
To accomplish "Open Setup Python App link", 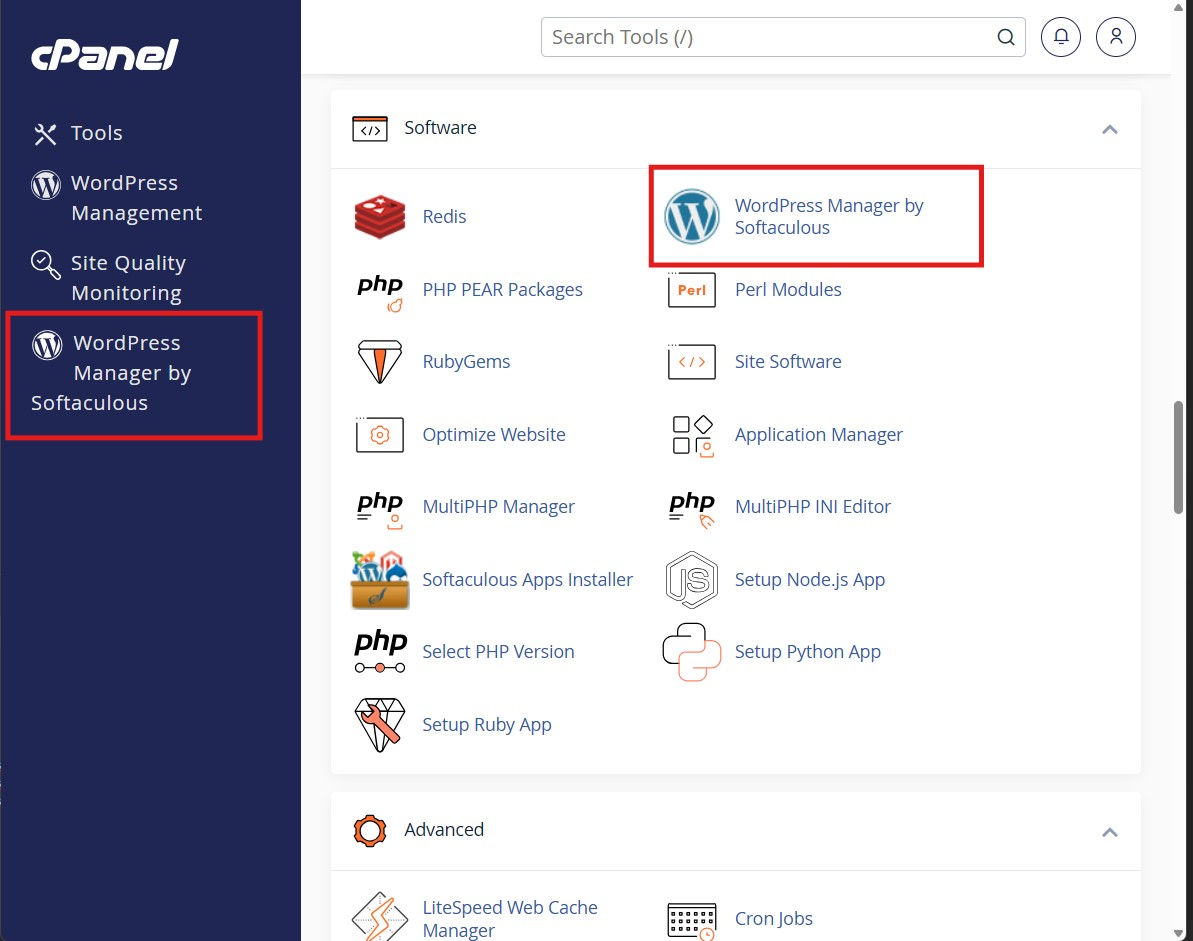I will point(807,652).
